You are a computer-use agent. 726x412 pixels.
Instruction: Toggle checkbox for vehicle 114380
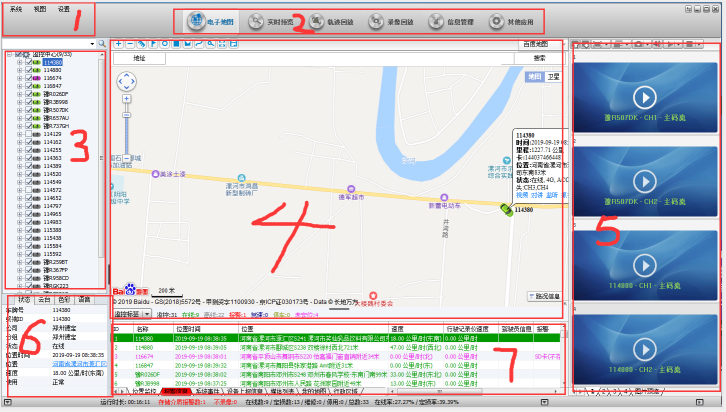tap(29, 62)
